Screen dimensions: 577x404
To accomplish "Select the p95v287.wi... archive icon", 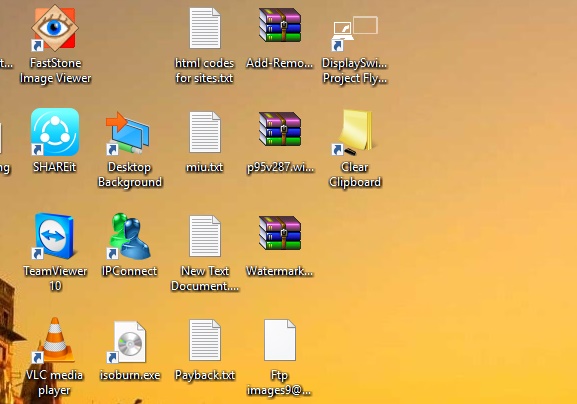I will coord(280,129).
